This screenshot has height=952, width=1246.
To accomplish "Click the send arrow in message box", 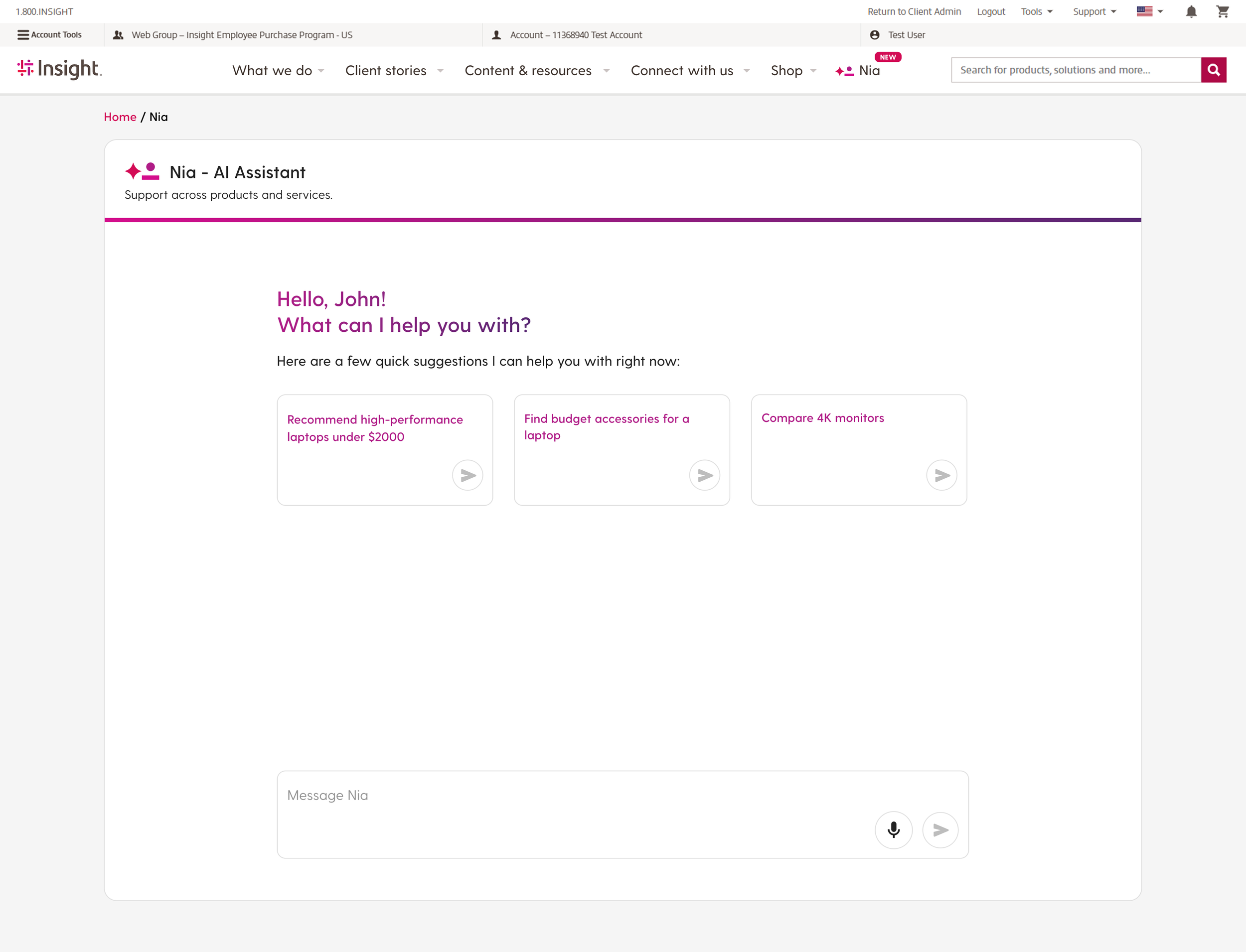I will coord(940,829).
